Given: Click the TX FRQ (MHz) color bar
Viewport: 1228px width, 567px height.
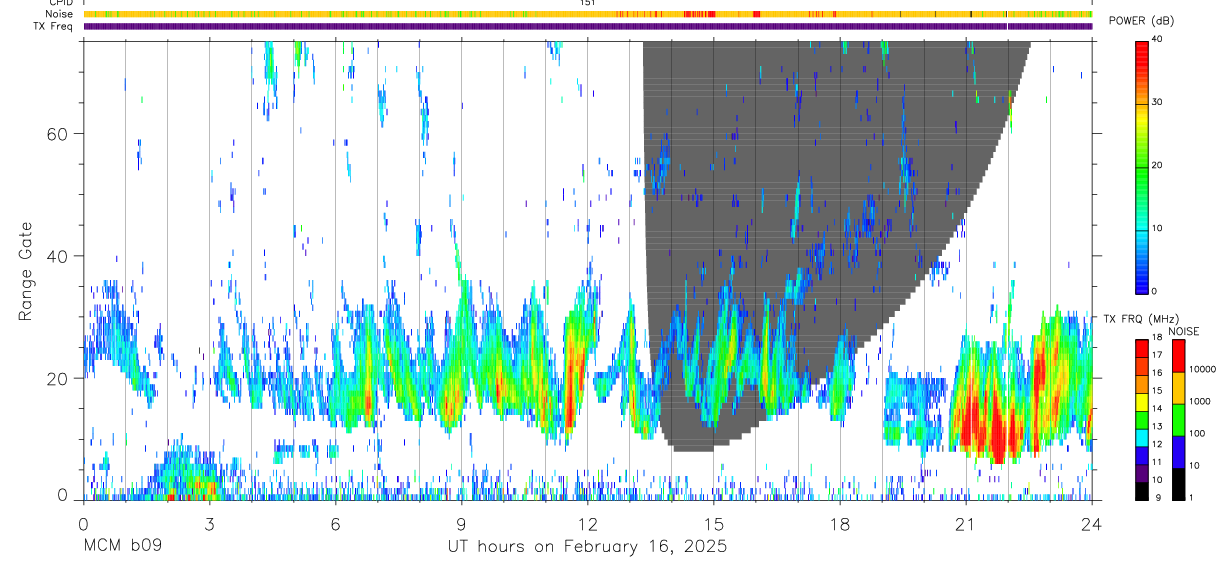Looking at the screenshot, I should (1142, 418).
